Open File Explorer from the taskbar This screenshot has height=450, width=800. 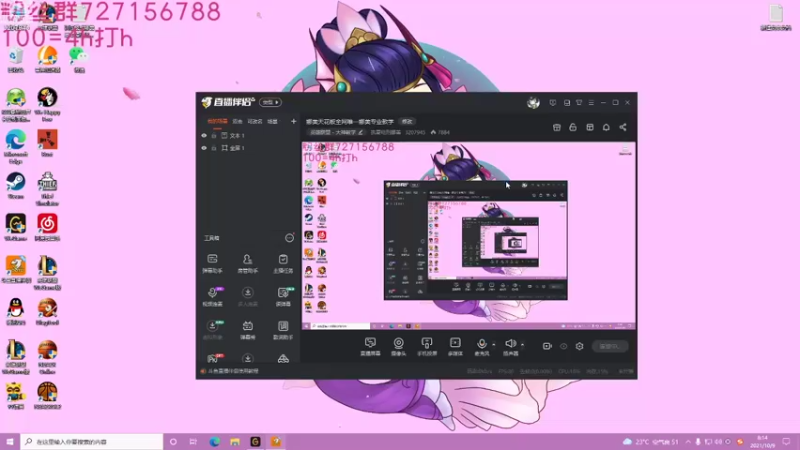(x=235, y=441)
